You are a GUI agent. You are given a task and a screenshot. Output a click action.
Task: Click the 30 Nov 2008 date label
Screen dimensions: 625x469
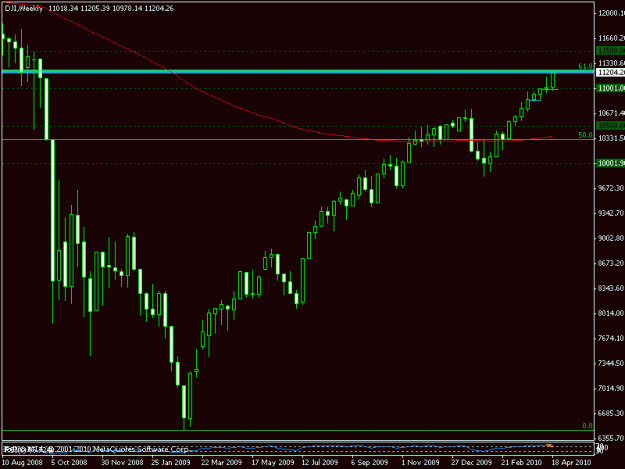coord(122,462)
